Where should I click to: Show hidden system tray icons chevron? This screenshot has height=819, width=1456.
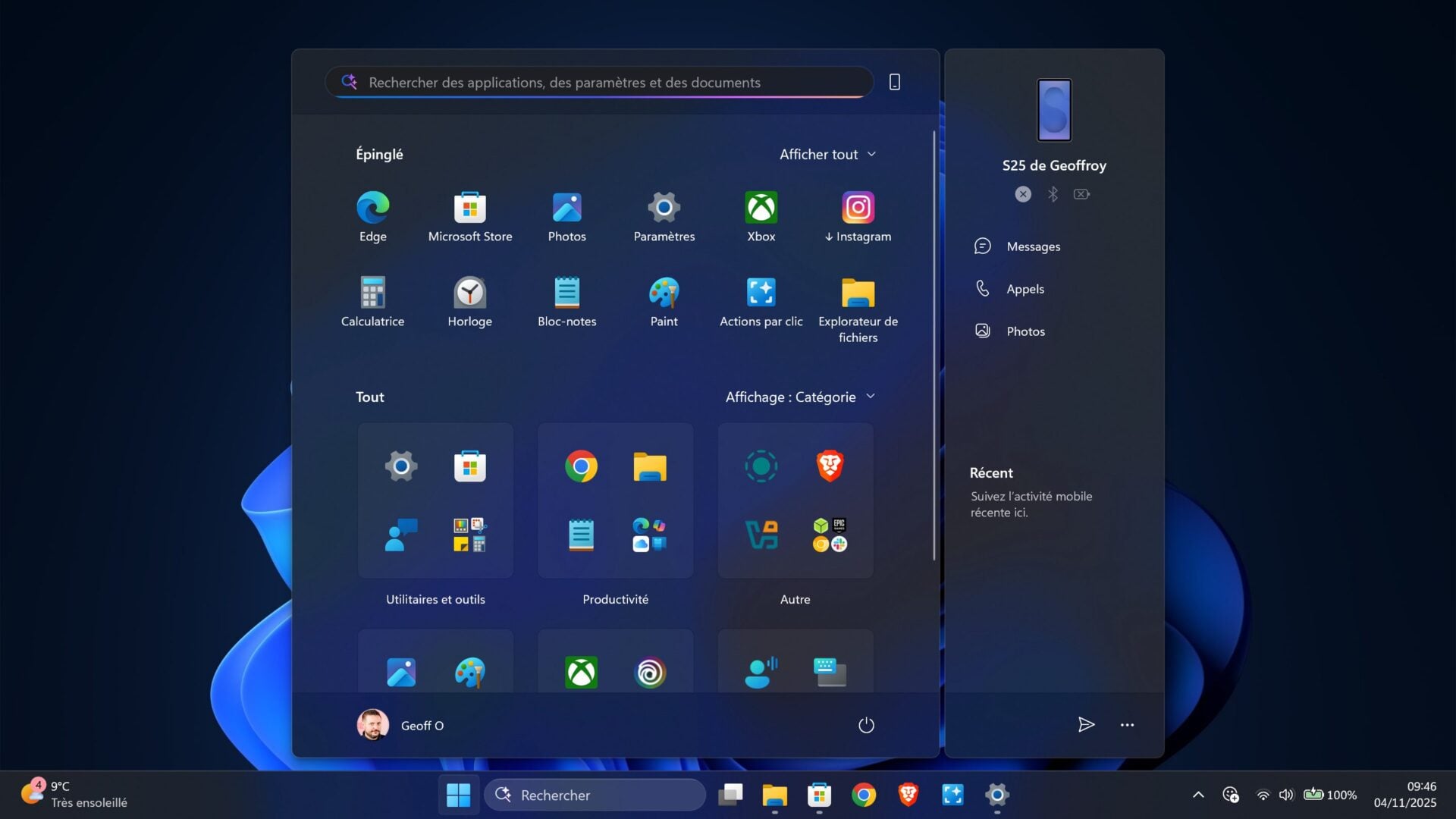[1198, 795]
